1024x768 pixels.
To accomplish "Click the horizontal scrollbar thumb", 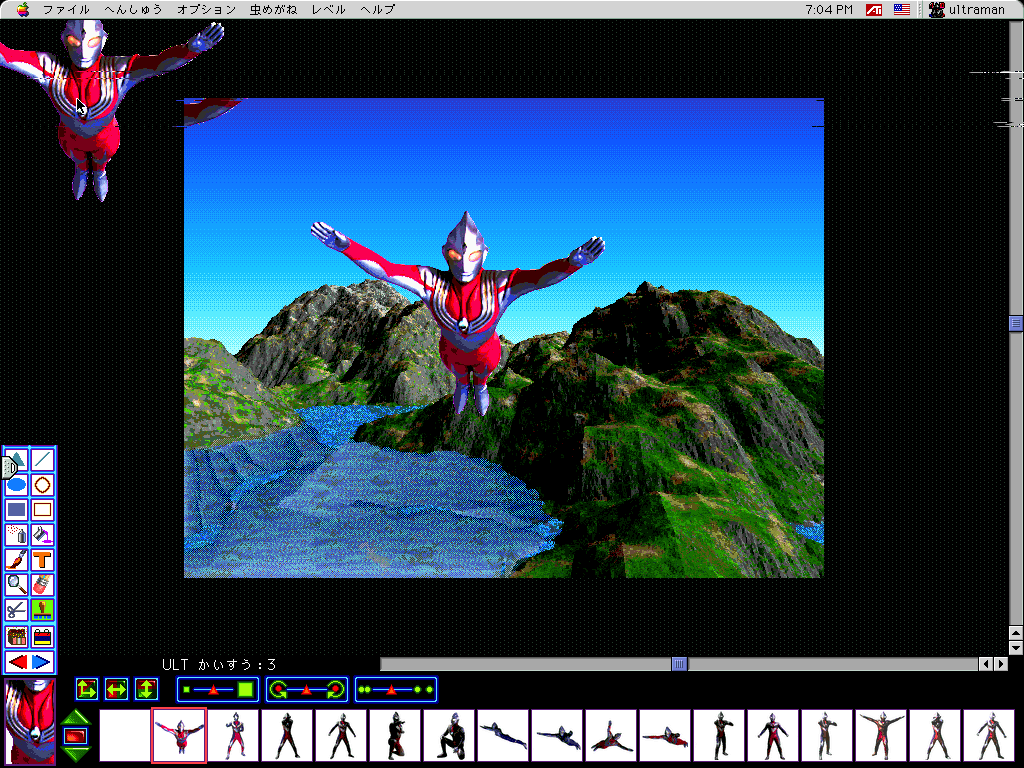I will pyautogui.click(x=679, y=664).
